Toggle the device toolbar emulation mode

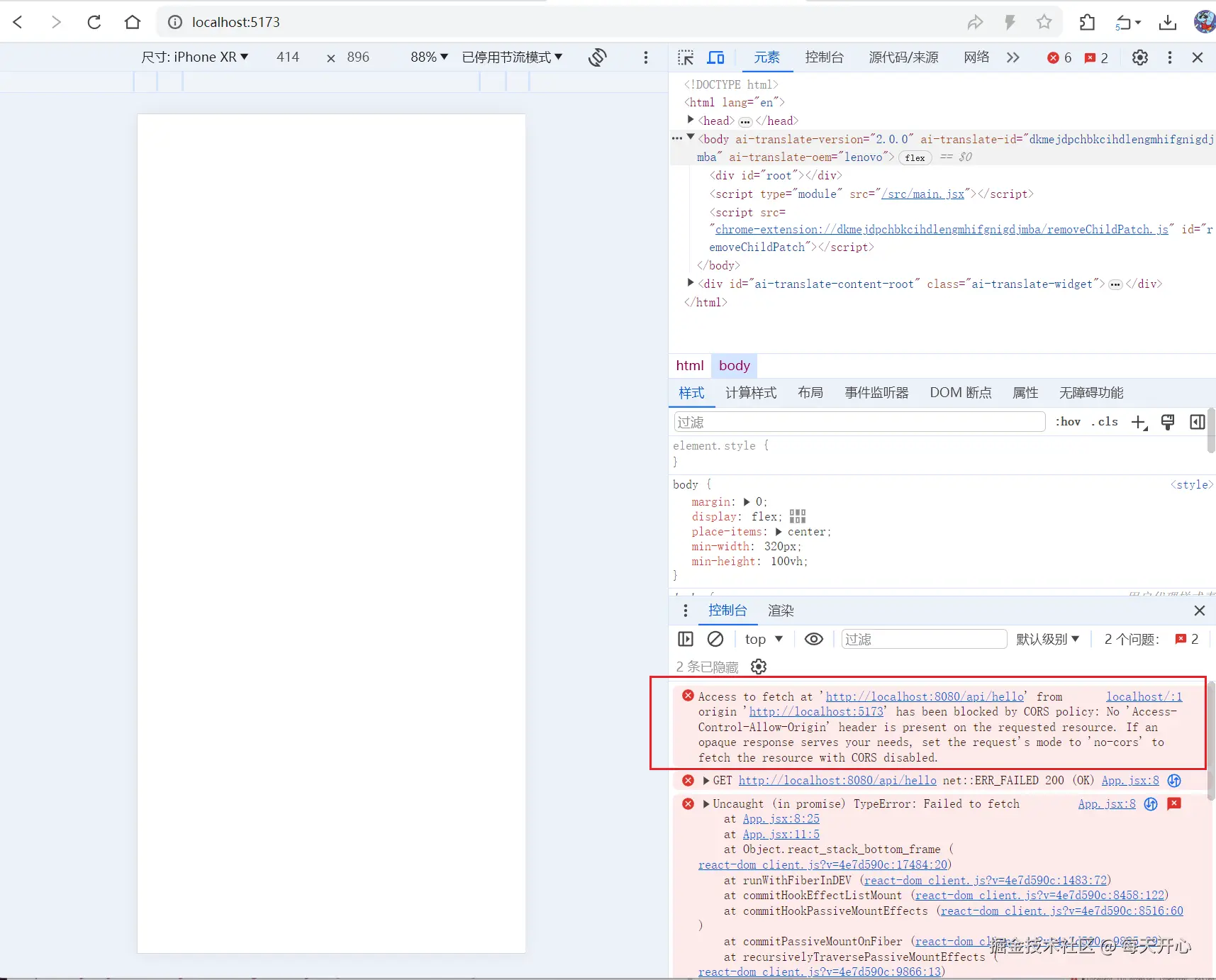tap(716, 57)
